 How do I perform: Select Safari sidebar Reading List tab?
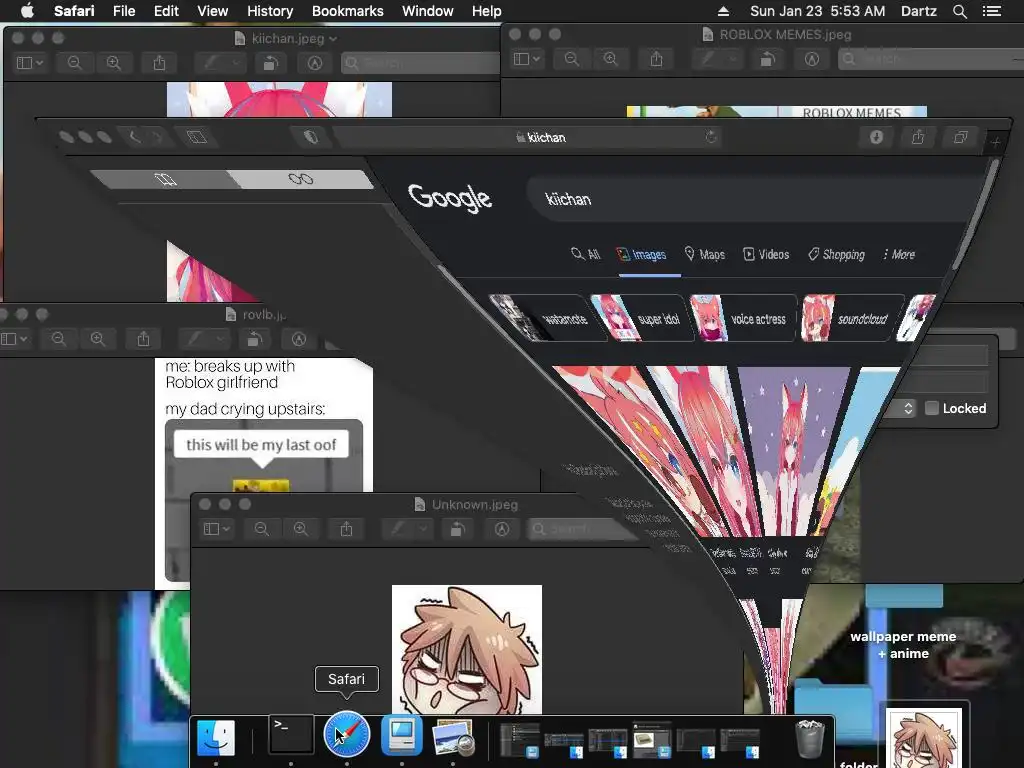point(300,179)
